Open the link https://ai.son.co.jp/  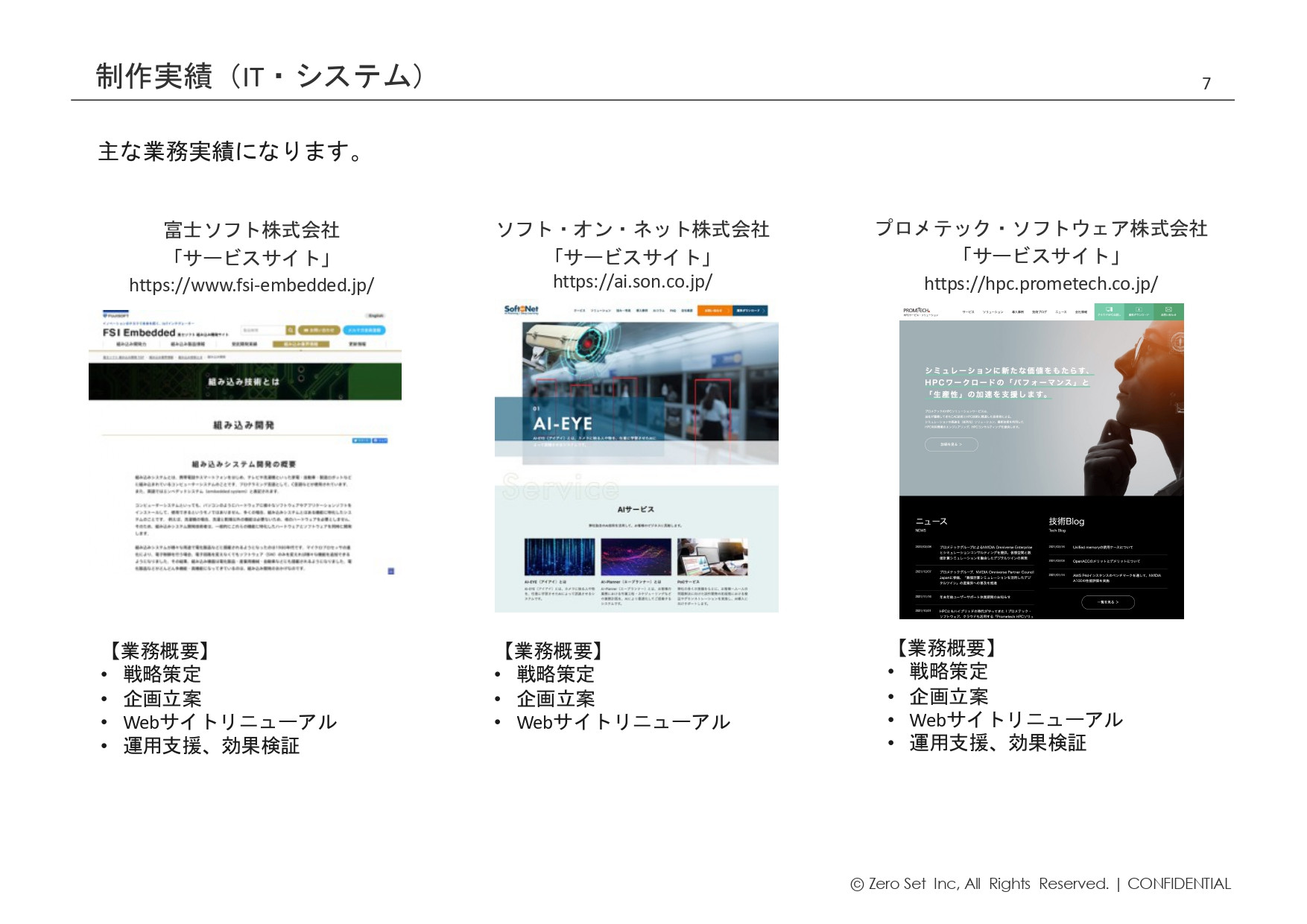click(634, 280)
